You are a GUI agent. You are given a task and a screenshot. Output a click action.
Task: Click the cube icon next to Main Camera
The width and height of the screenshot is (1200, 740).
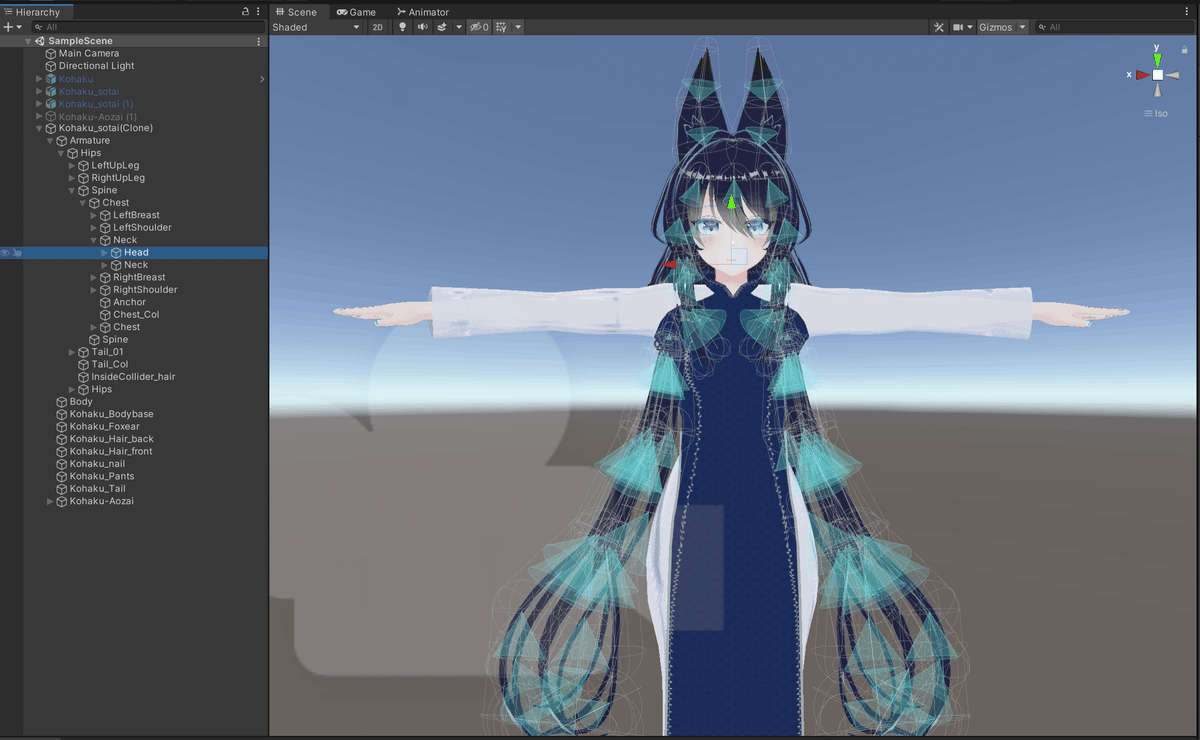51,53
